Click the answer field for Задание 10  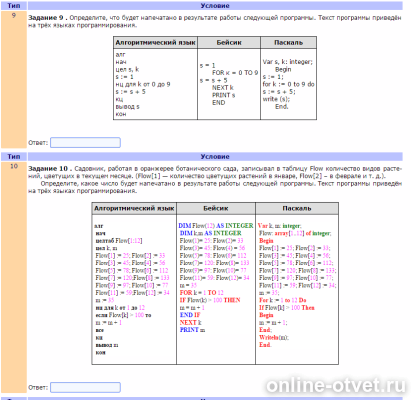coord(85,387)
